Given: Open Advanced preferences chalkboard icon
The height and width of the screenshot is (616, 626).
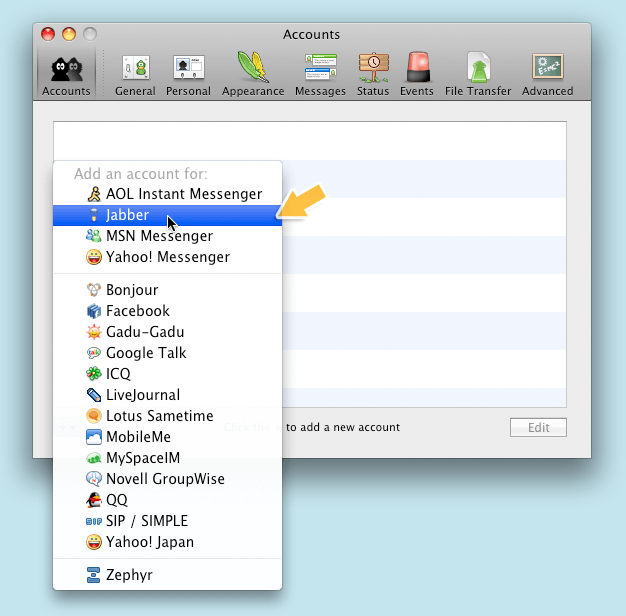Looking at the screenshot, I should point(547,74).
